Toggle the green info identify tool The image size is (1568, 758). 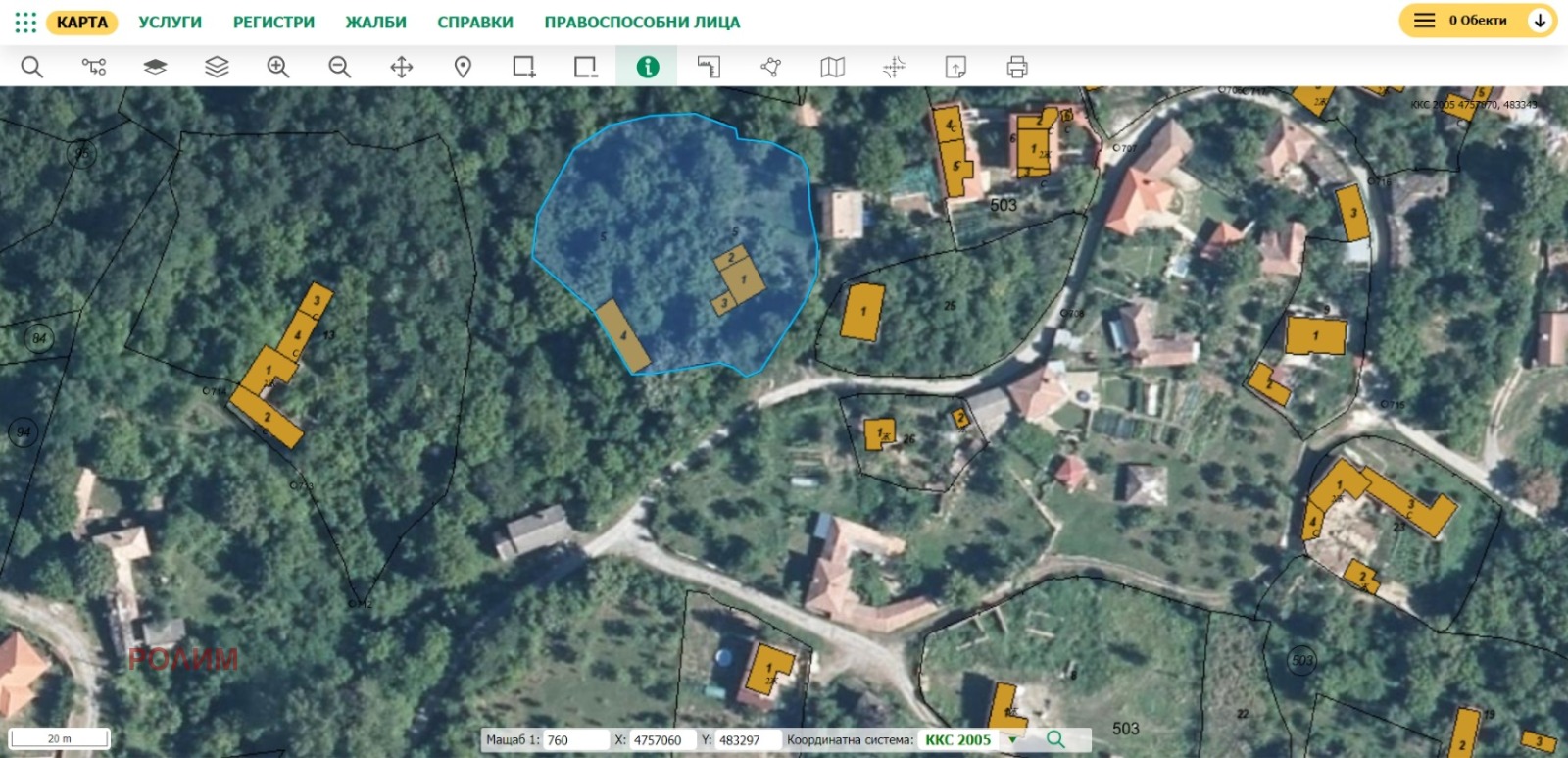coord(647,67)
